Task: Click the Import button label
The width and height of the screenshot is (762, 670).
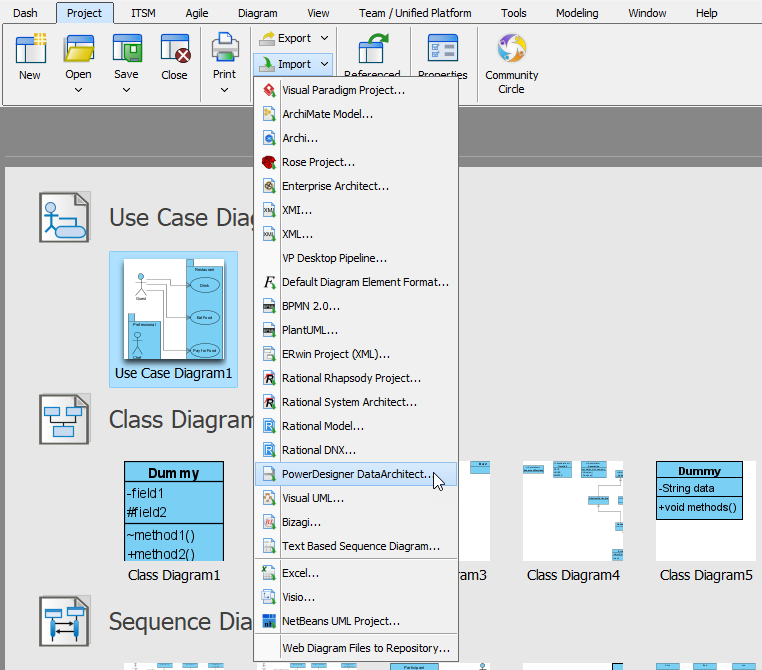Action: (294, 64)
